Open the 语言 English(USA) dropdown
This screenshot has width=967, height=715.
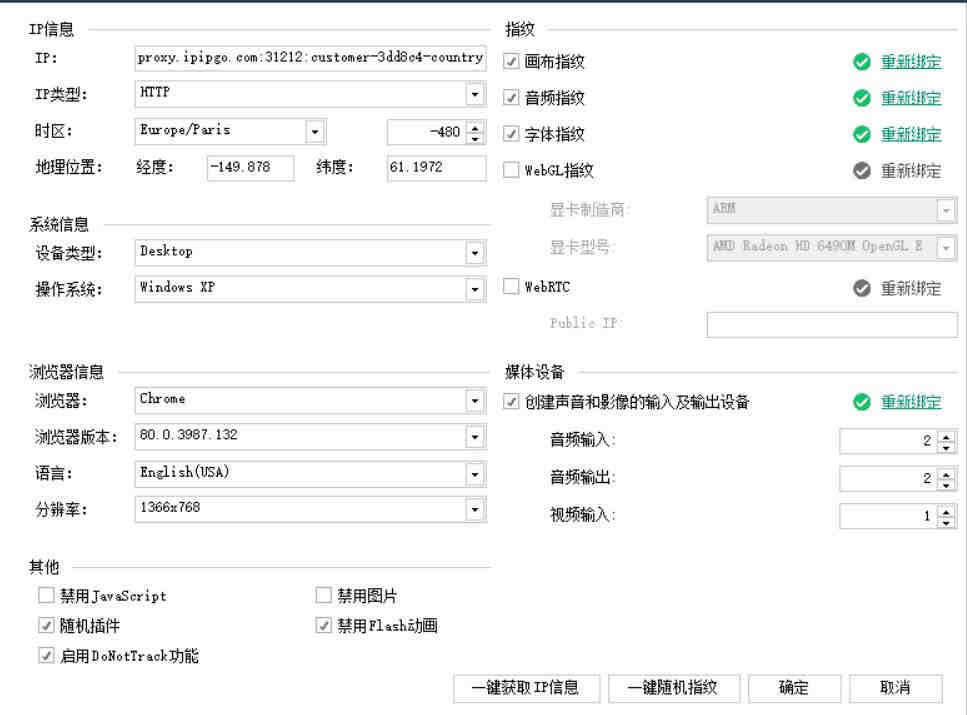(475, 474)
